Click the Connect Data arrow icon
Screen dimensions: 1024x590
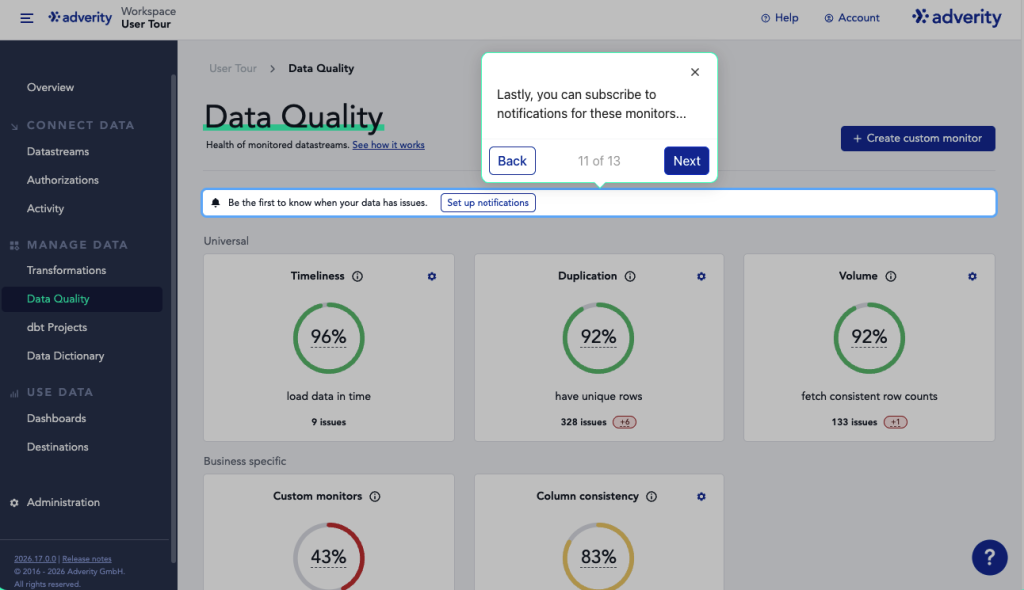point(14,126)
